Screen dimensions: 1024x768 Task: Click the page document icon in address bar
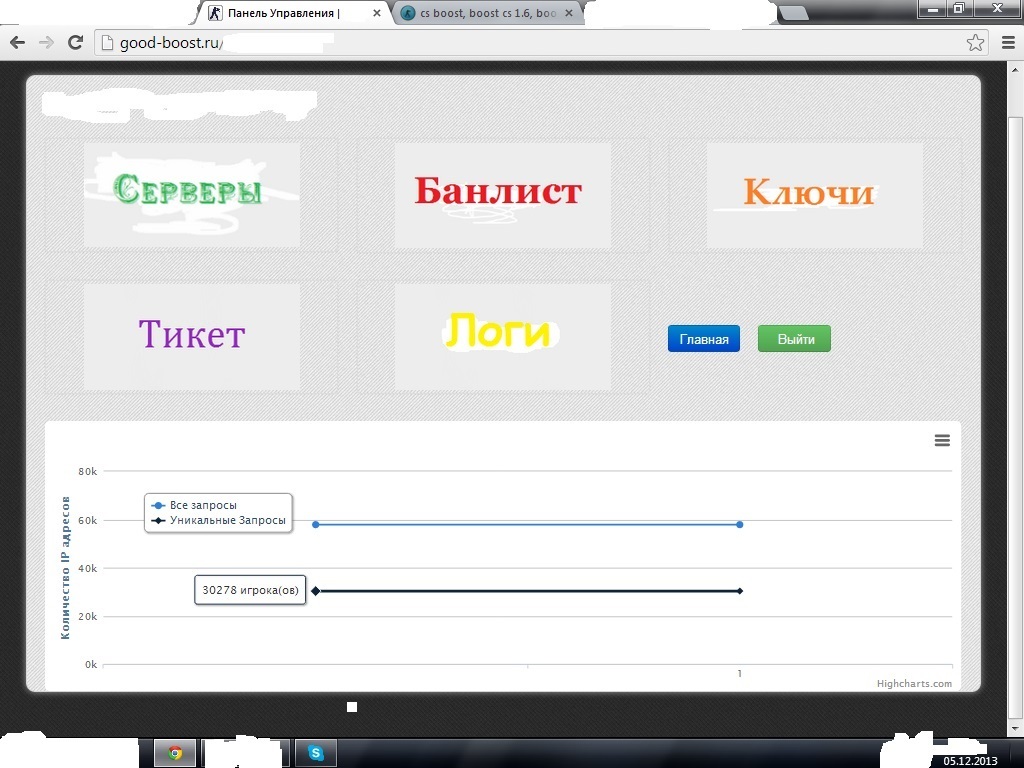pyautogui.click(x=108, y=43)
